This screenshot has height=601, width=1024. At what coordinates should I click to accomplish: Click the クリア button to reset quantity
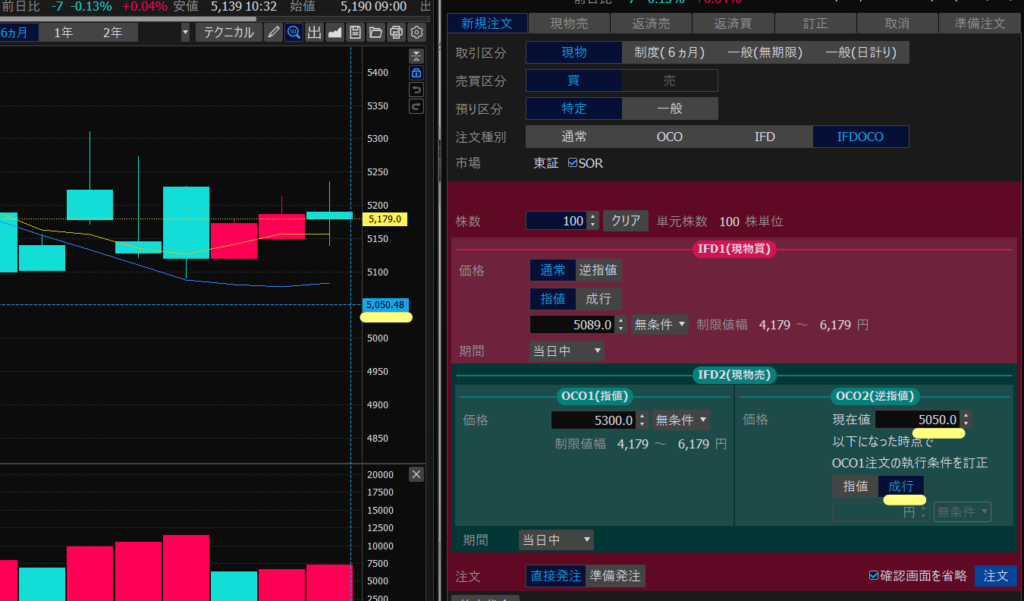[x=627, y=220]
